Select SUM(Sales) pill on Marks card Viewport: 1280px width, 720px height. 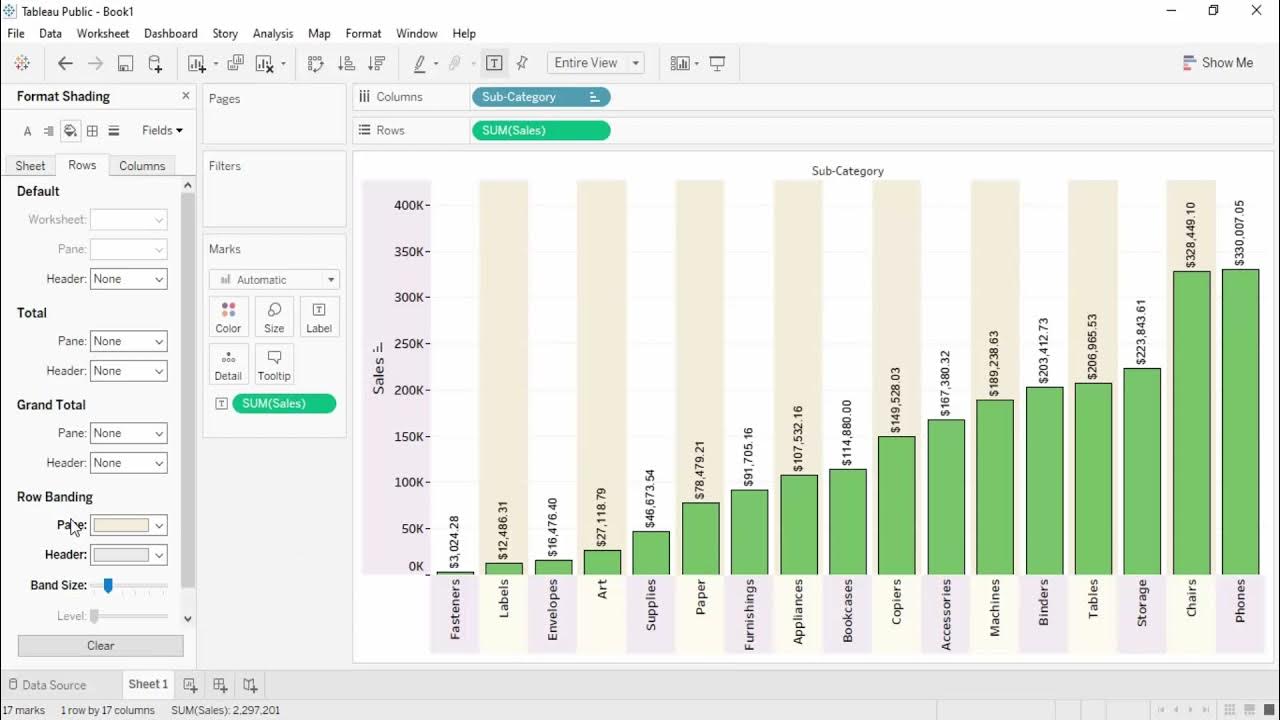[x=284, y=404]
